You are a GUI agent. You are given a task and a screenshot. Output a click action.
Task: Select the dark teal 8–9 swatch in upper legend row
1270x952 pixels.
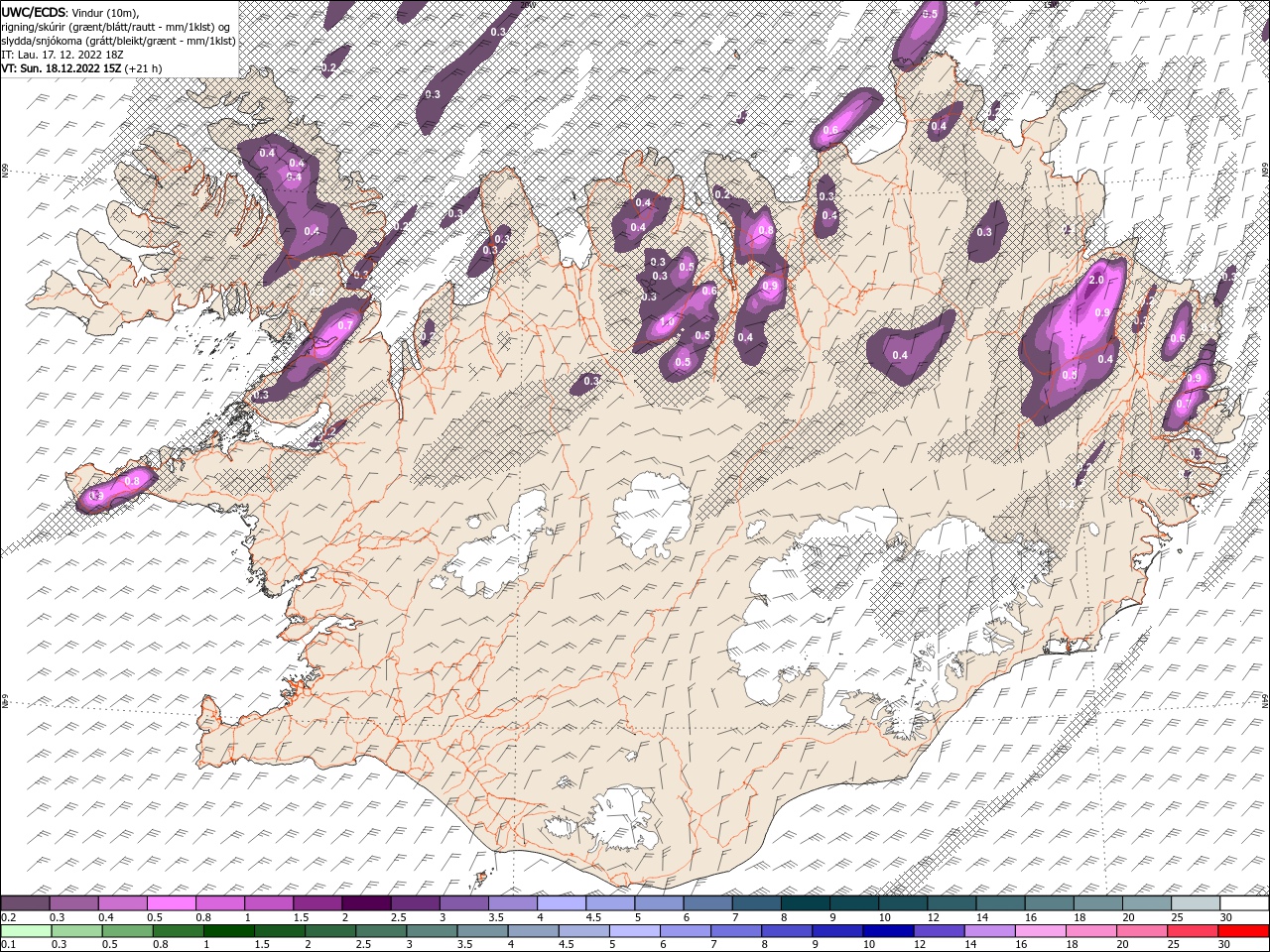point(805,903)
